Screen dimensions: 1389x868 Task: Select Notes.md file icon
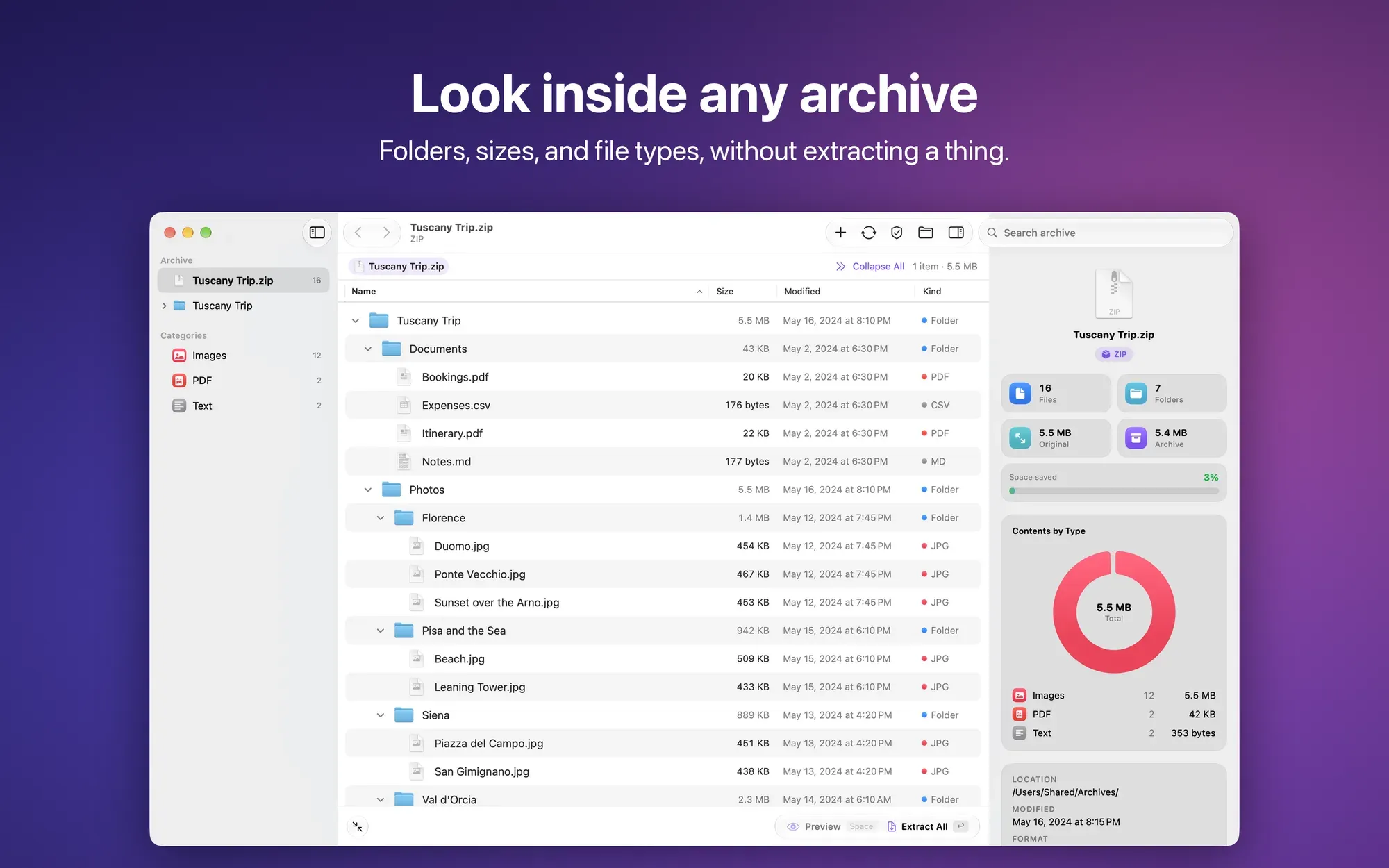(404, 461)
